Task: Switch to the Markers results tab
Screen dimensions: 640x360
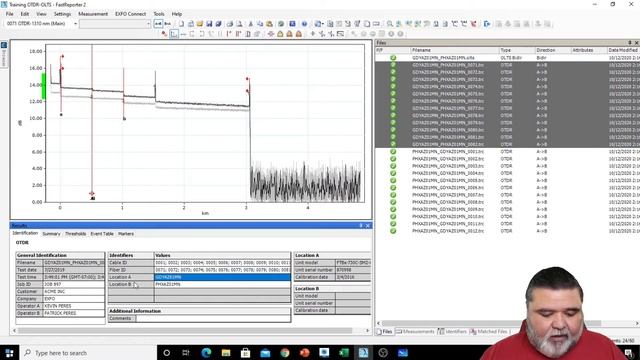Action: pyautogui.click(x=126, y=234)
